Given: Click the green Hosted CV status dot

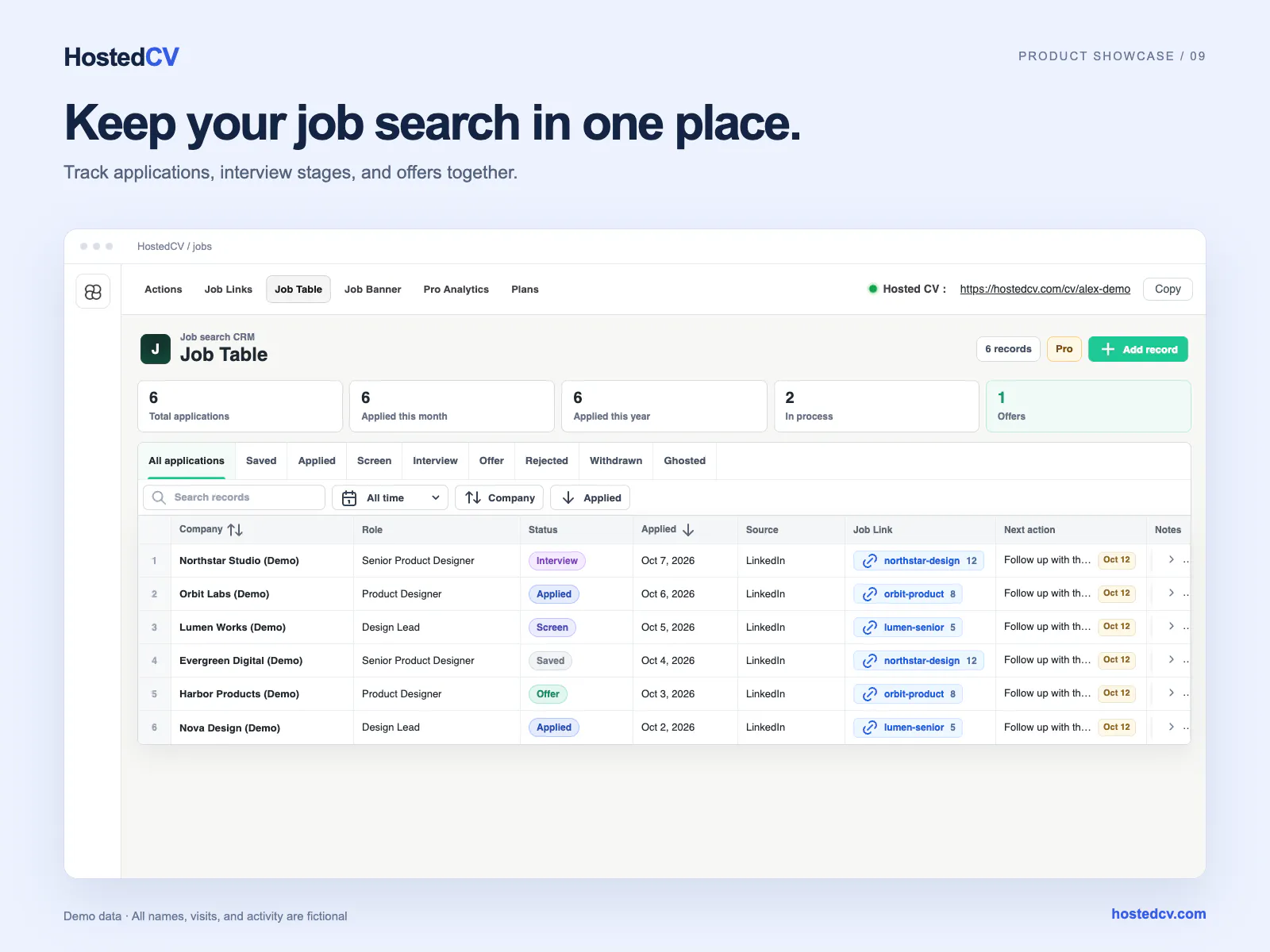Looking at the screenshot, I should point(872,289).
